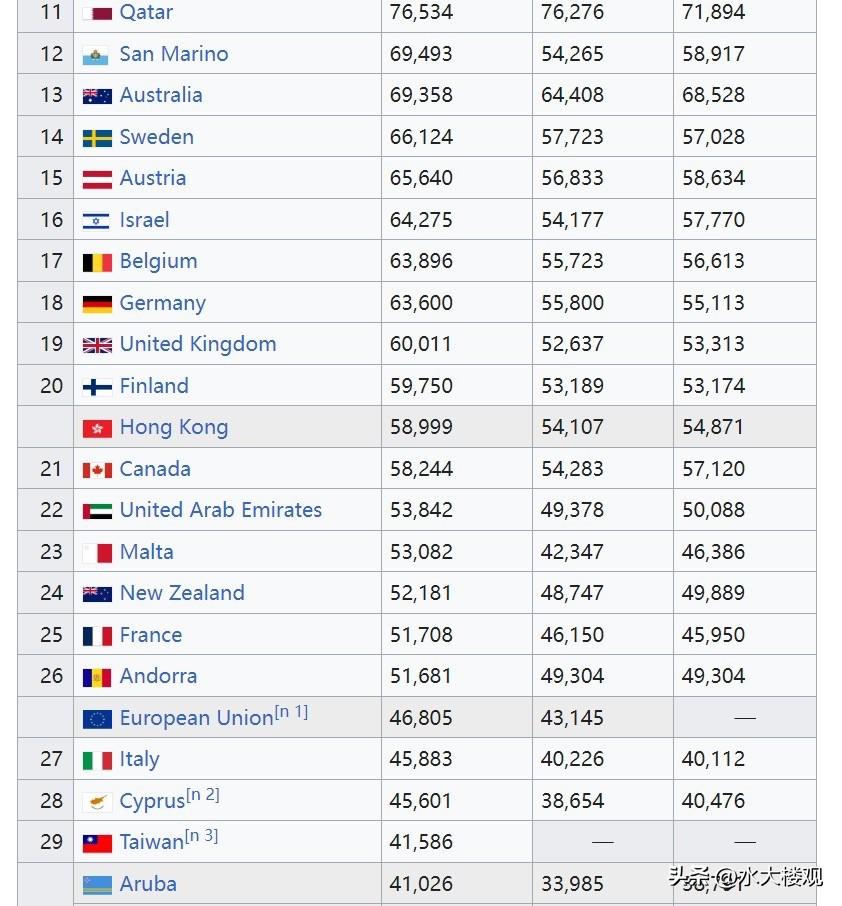
Task: Open footnote n 2 beside Cyprus
Action: pos(203,795)
